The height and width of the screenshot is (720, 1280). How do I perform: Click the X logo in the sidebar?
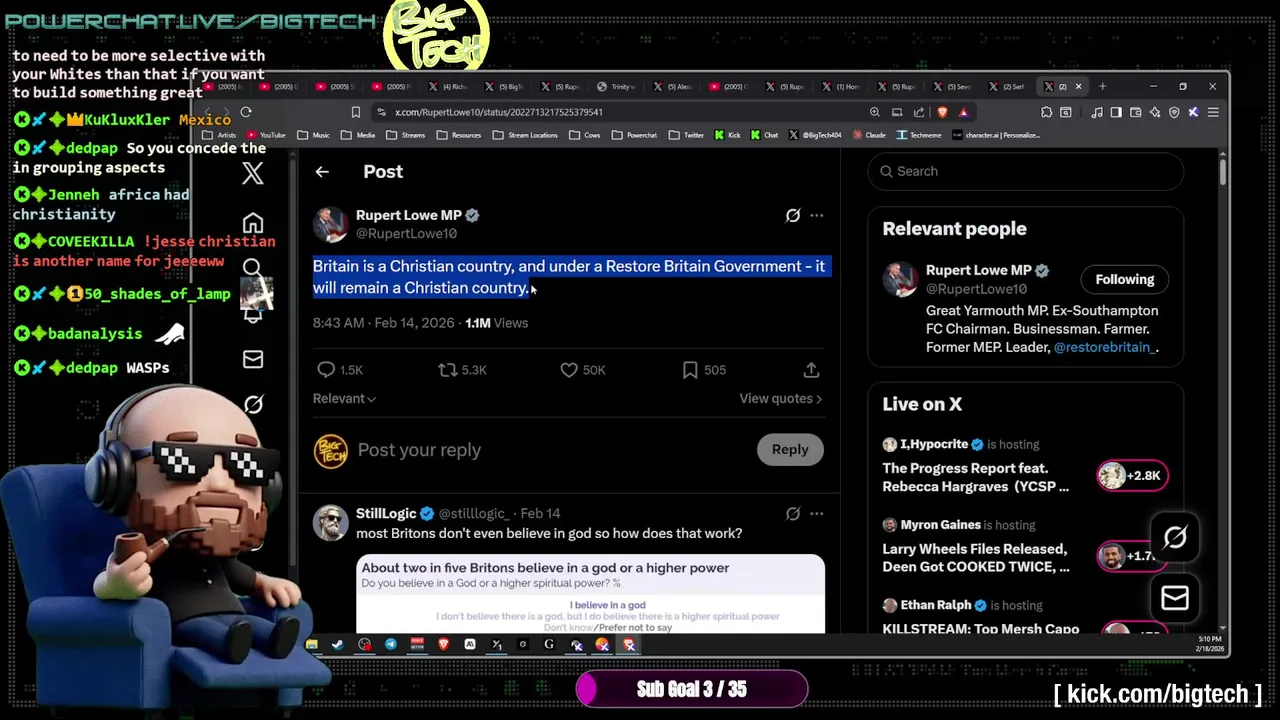coord(253,173)
